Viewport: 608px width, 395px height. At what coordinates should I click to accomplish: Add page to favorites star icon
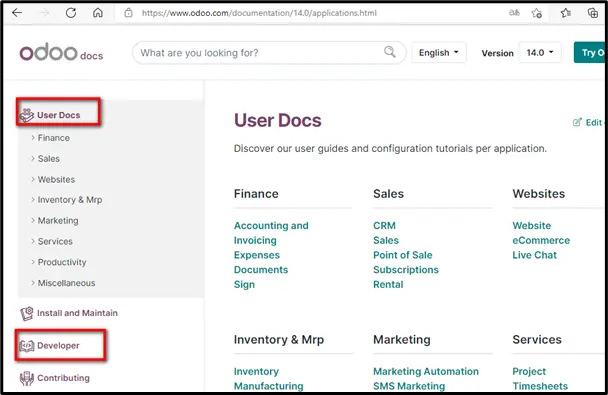click(537, 13)
